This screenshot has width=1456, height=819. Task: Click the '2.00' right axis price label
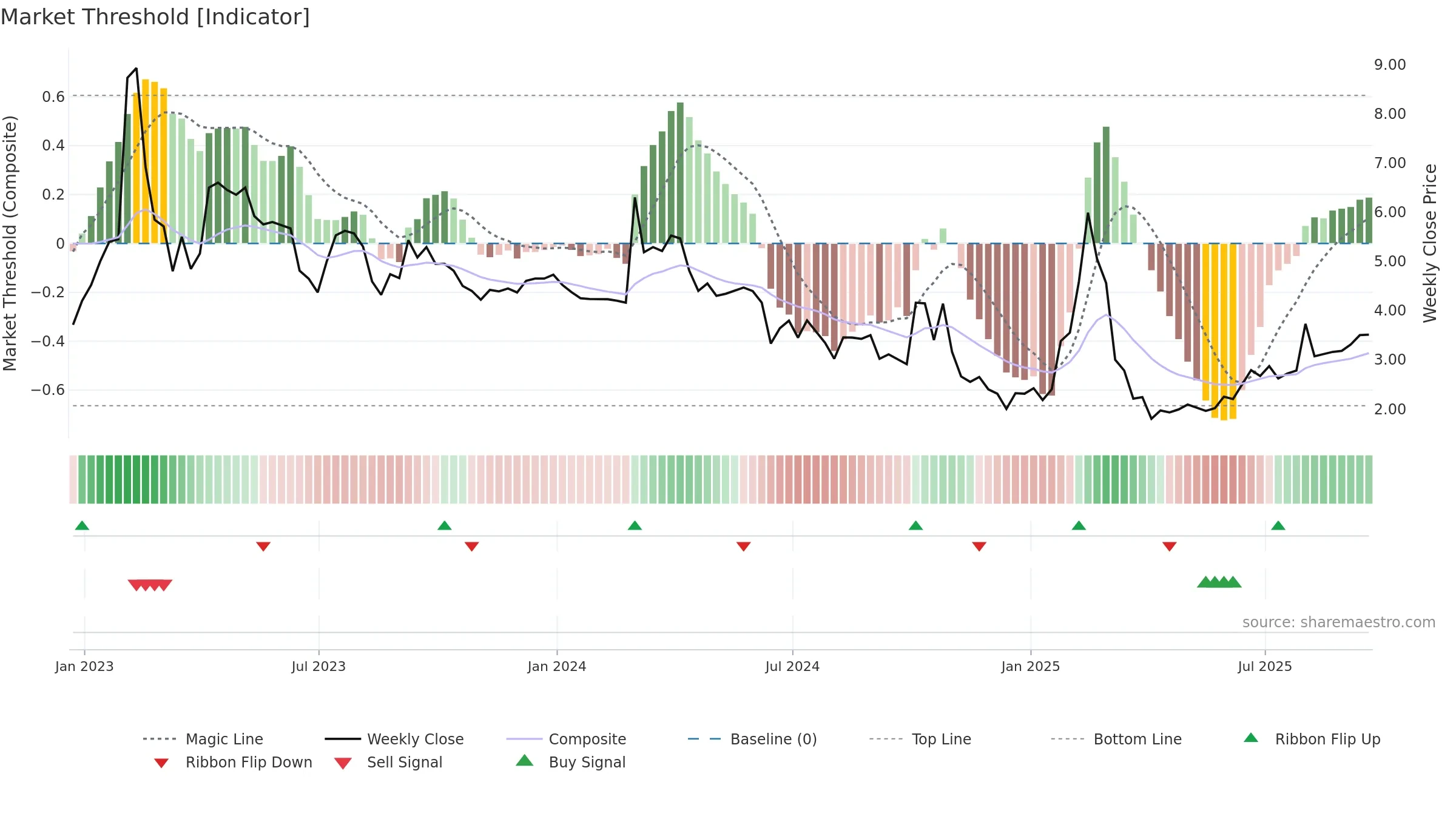[1390, 409]
